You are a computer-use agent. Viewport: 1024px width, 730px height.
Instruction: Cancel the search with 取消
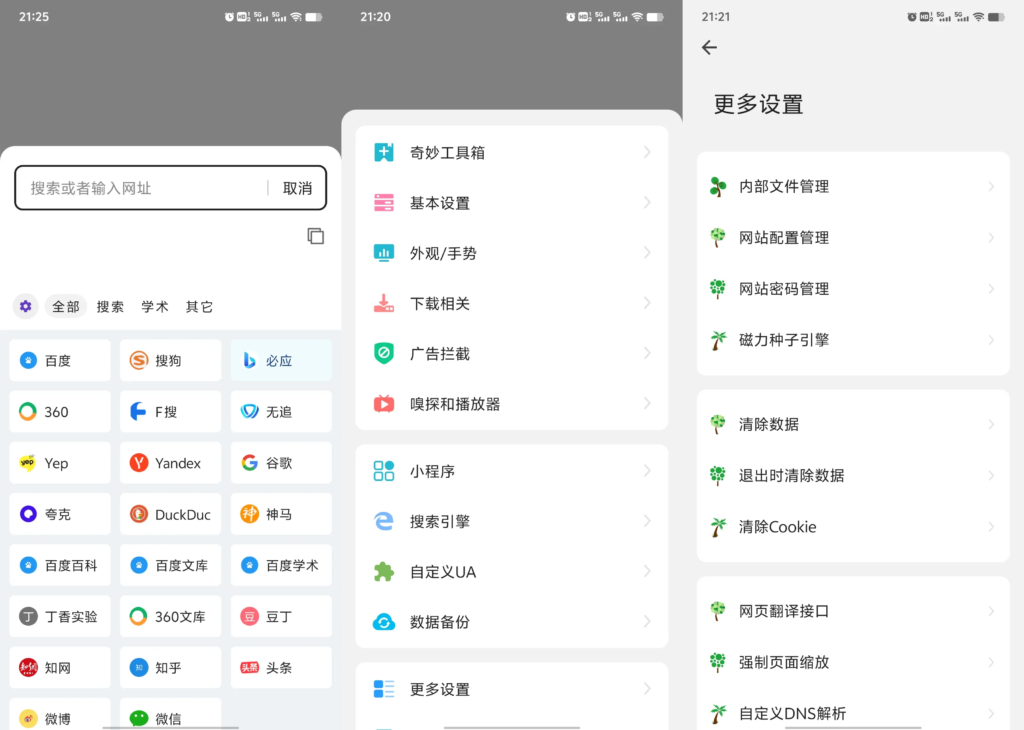pyautogui.click(x=297, y=188)
